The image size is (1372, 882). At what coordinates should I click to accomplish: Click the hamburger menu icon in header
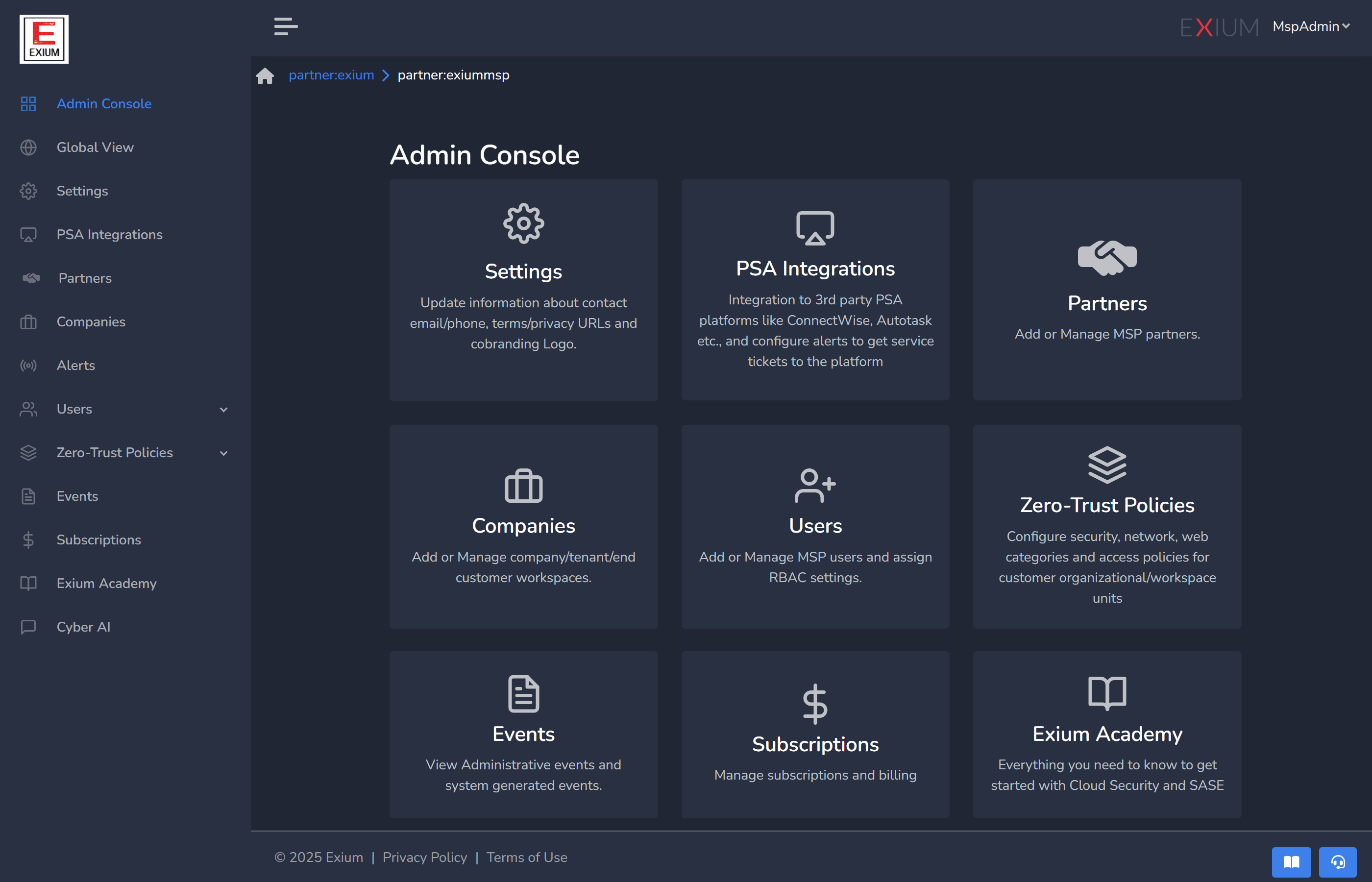(285, 26)
